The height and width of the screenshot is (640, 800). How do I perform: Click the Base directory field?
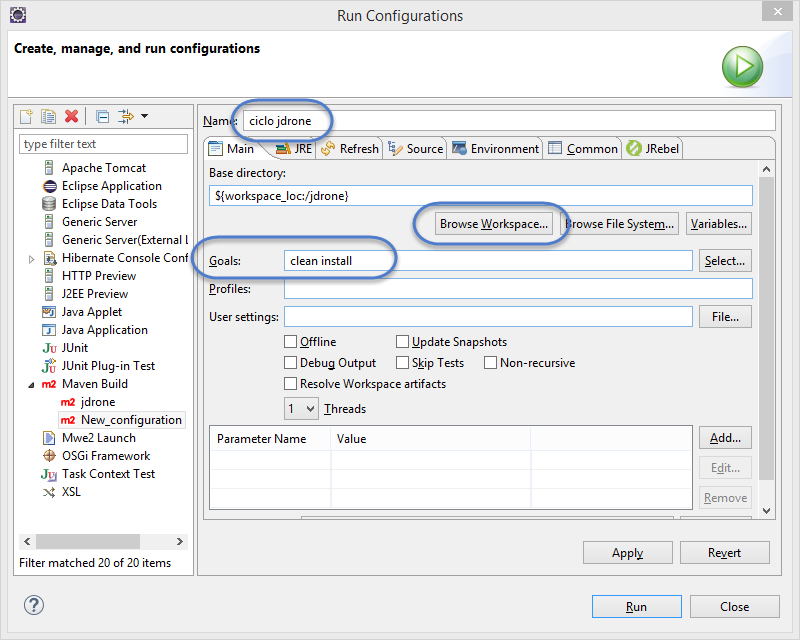480,196
